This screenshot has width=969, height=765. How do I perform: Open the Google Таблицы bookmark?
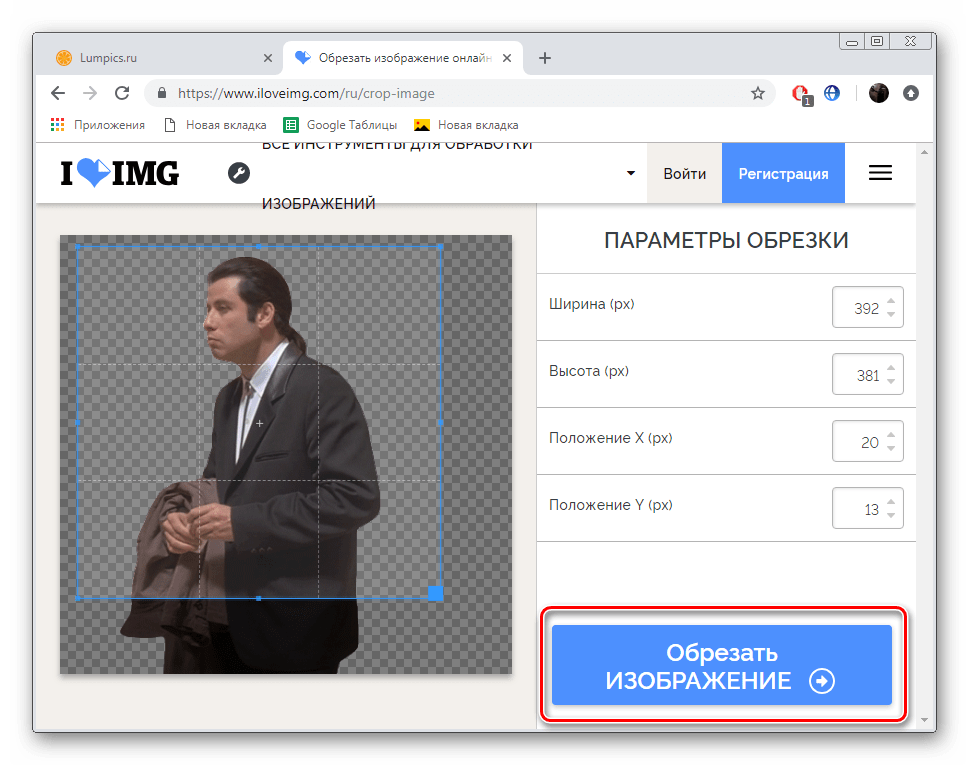pyautogui.click(x=340, y=125)
